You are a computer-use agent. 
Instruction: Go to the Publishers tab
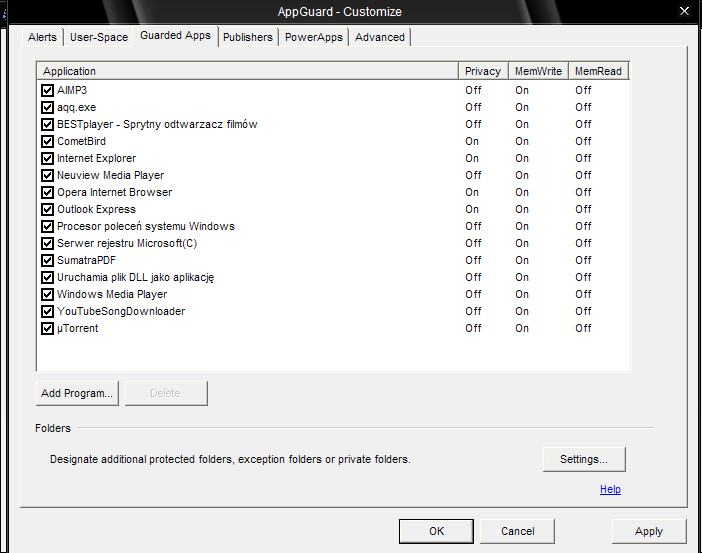click(248, 37)
